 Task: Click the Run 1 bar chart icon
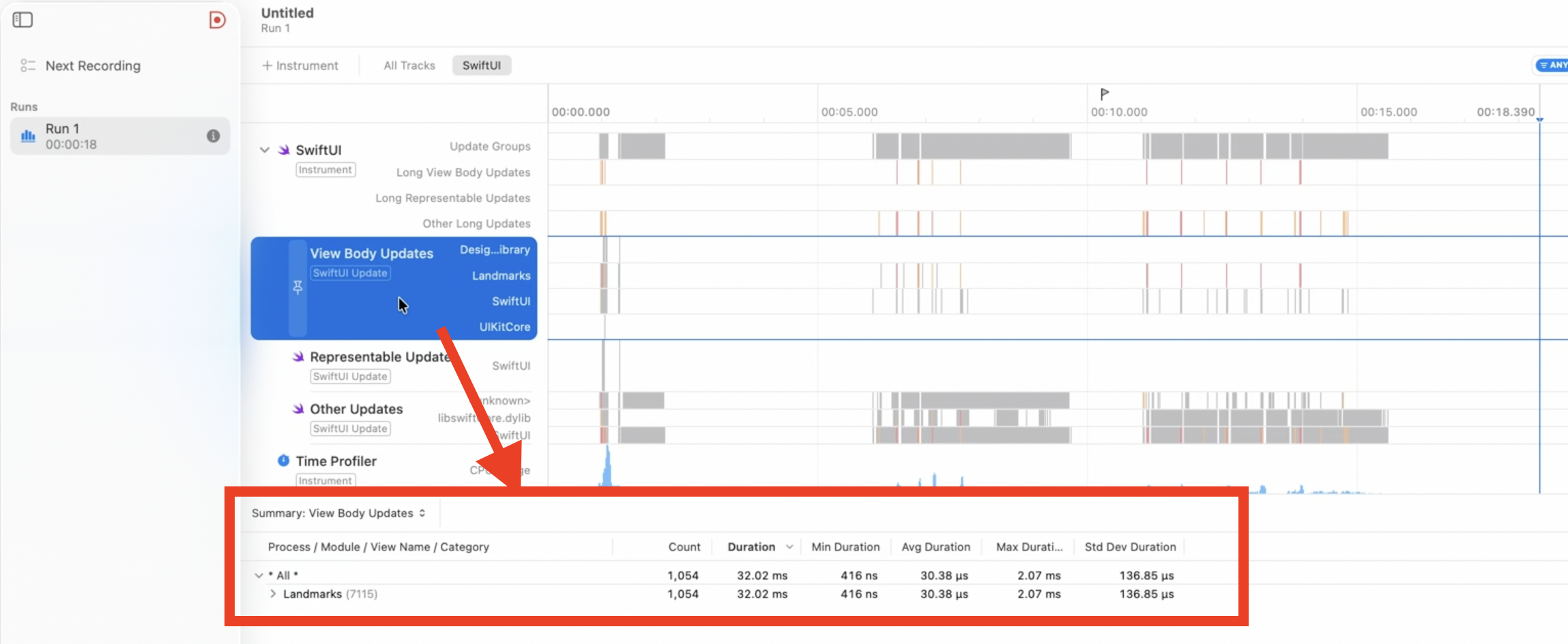[28, 136]
